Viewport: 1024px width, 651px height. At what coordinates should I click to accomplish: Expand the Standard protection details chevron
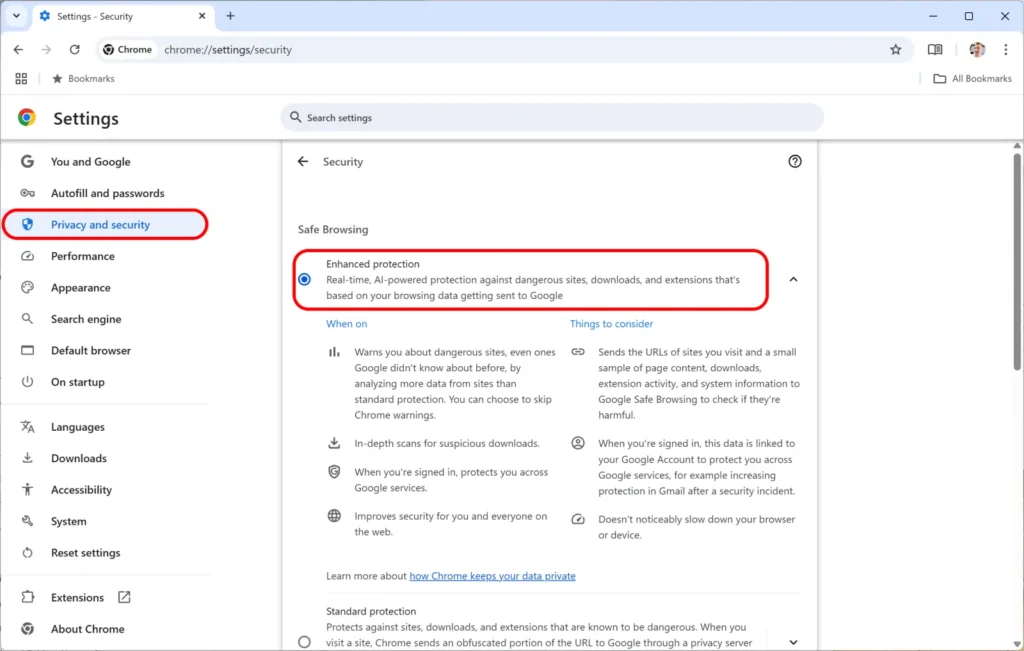click(x=793, y=642)
